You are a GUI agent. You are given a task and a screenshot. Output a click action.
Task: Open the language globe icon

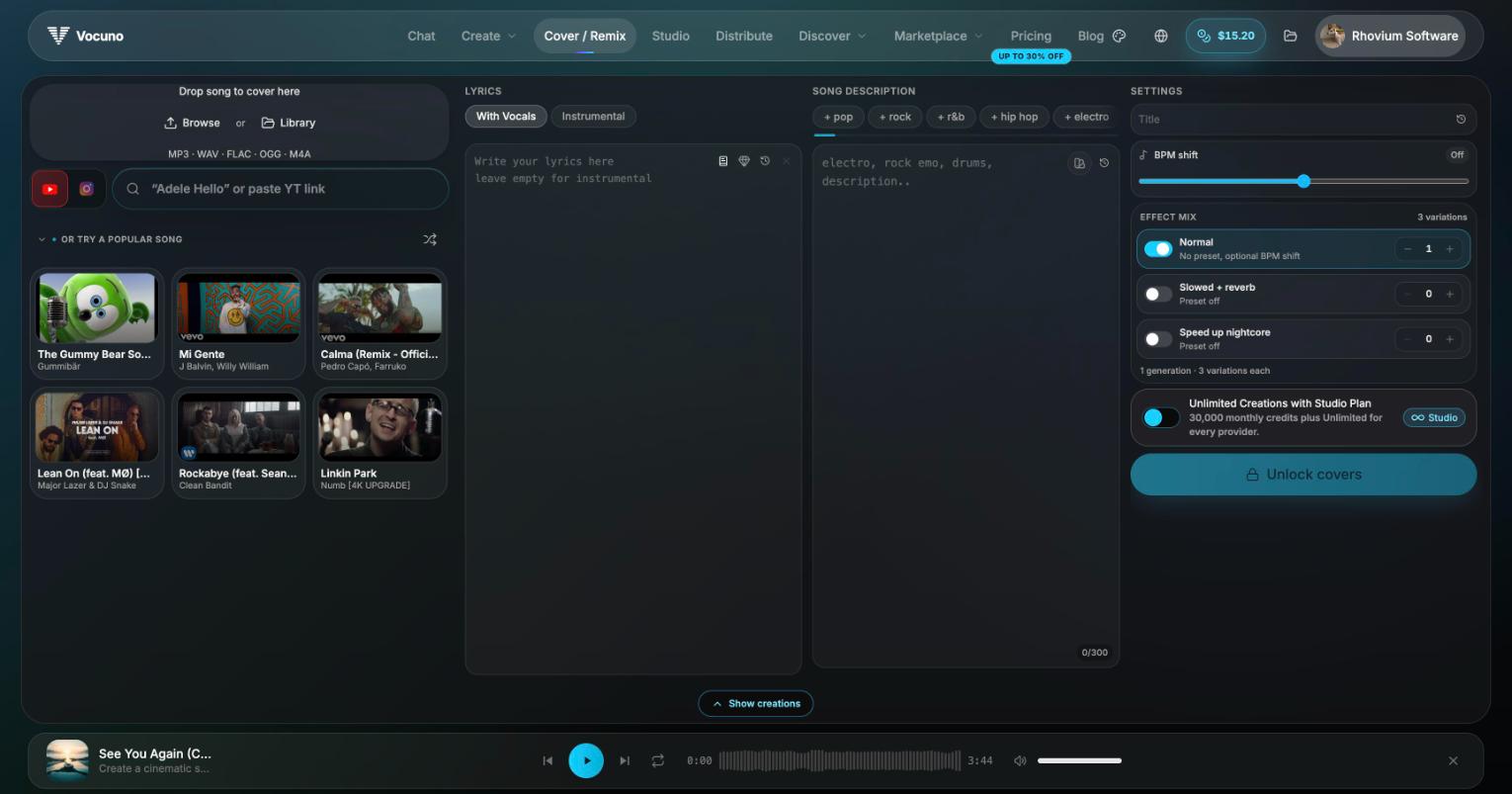[1161, 36]
